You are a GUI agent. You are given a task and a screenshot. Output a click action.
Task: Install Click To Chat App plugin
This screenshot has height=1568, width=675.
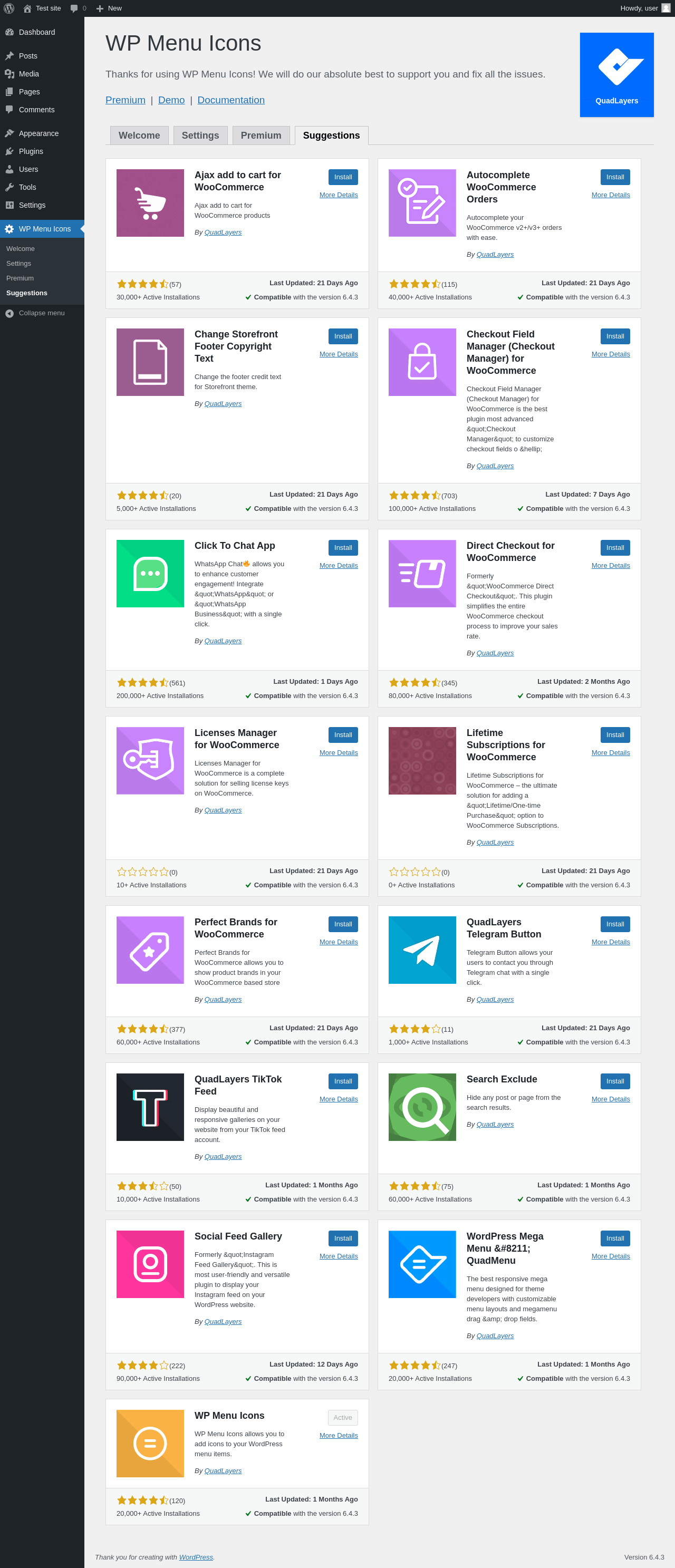coord(343,548)
